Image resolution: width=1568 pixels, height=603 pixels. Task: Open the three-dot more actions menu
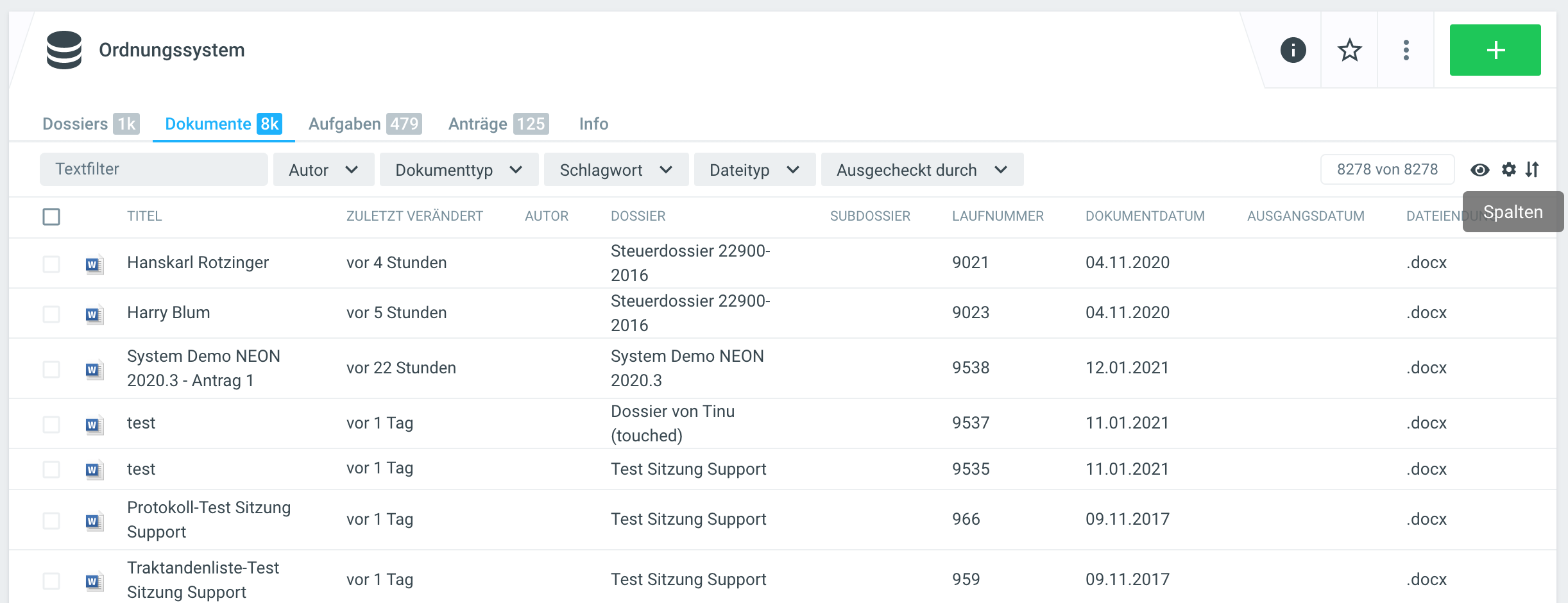tap(1406, 50)
